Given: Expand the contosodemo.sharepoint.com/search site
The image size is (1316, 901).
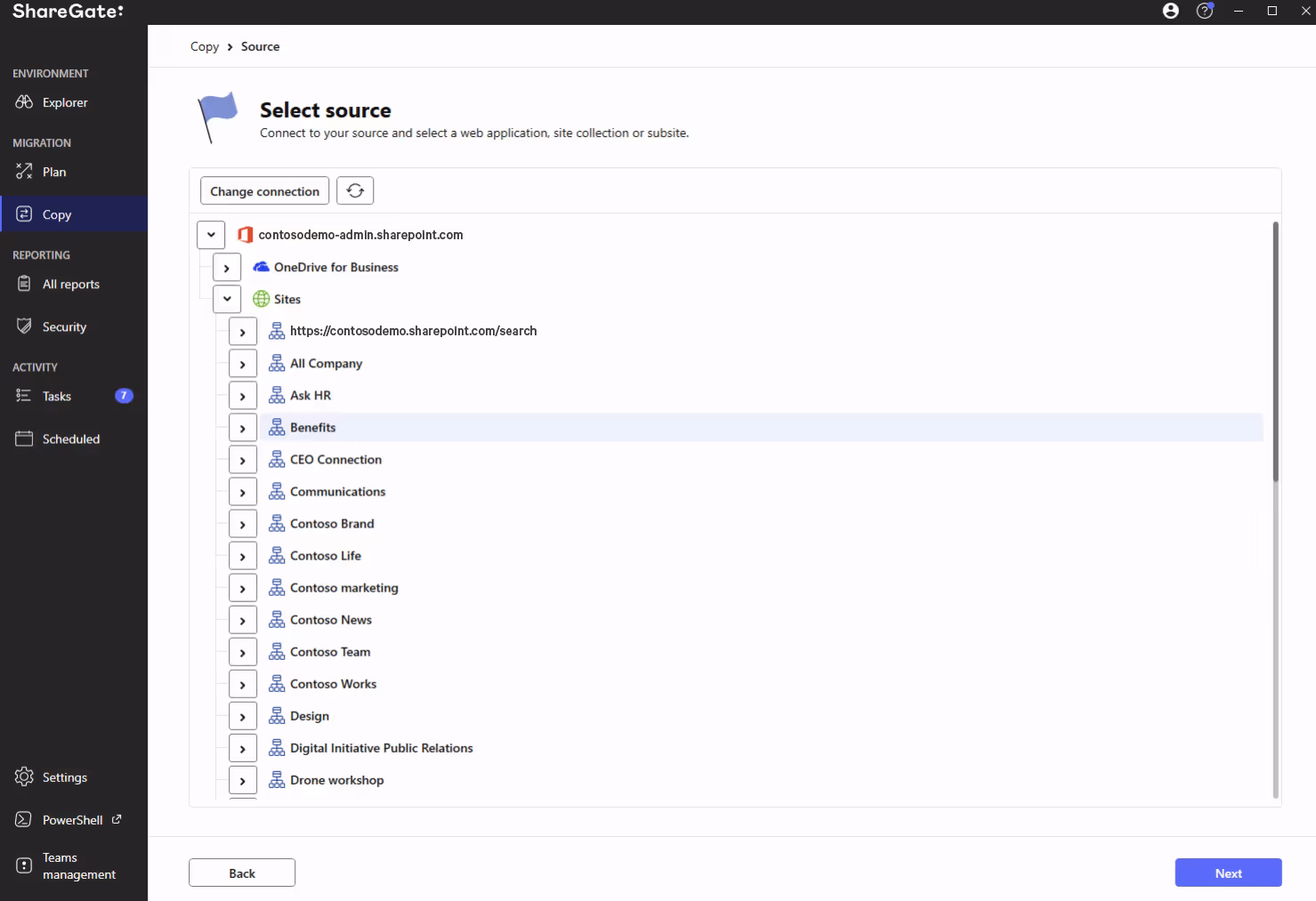Looking at the screenshot, I should click(243, 332).
